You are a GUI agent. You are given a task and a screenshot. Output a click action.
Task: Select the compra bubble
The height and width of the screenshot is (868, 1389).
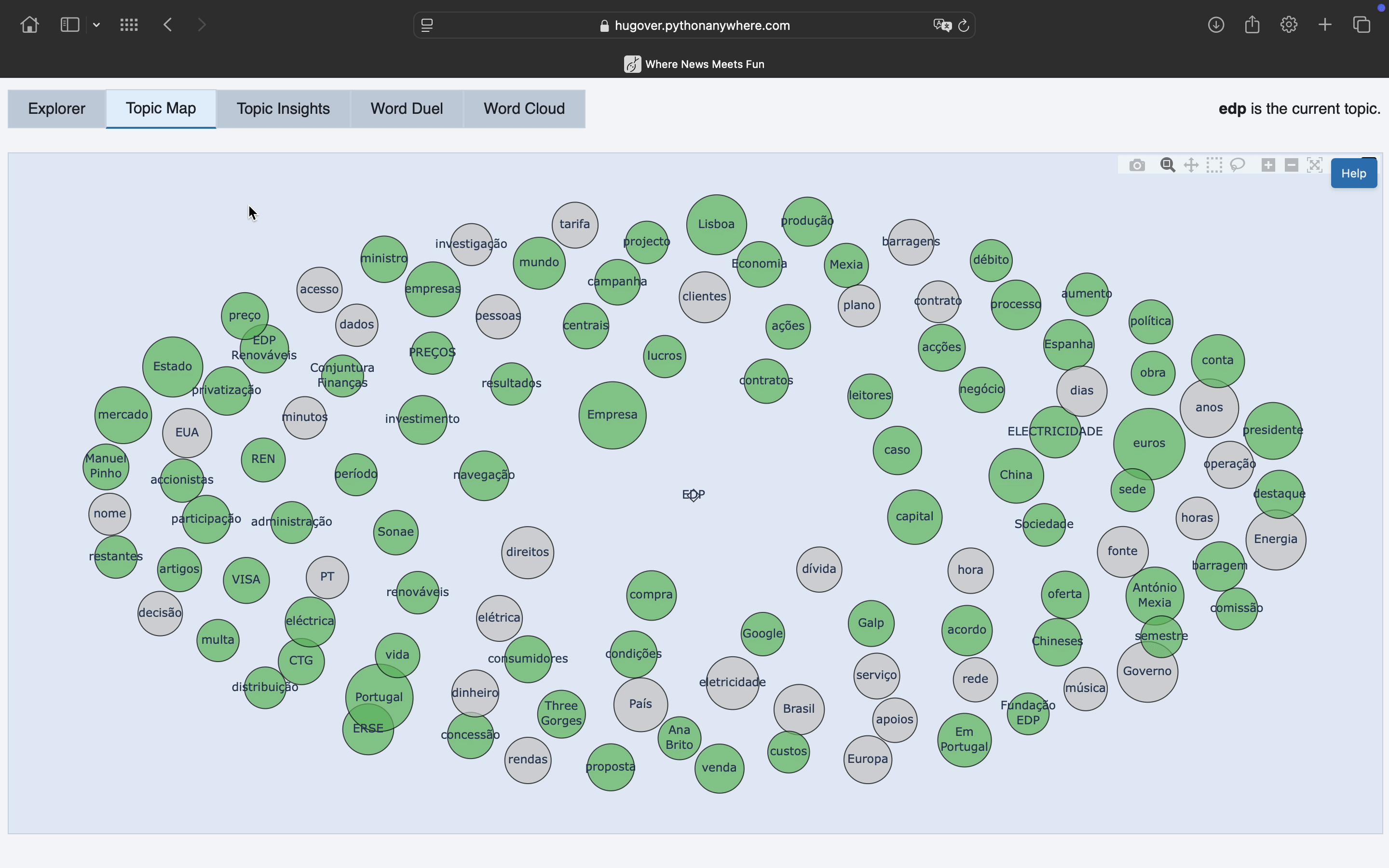click(651, 595)
